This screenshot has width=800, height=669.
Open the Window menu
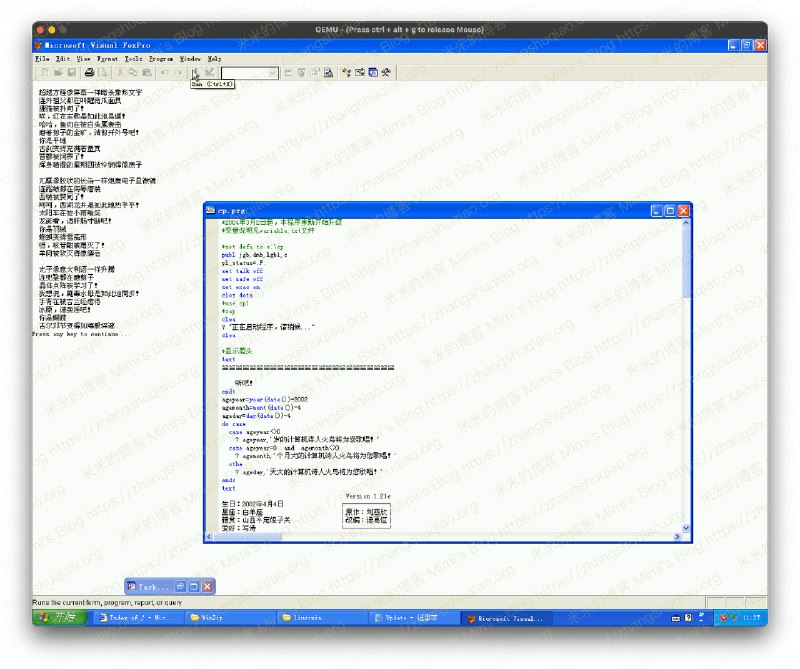click(x=190, y=59)
